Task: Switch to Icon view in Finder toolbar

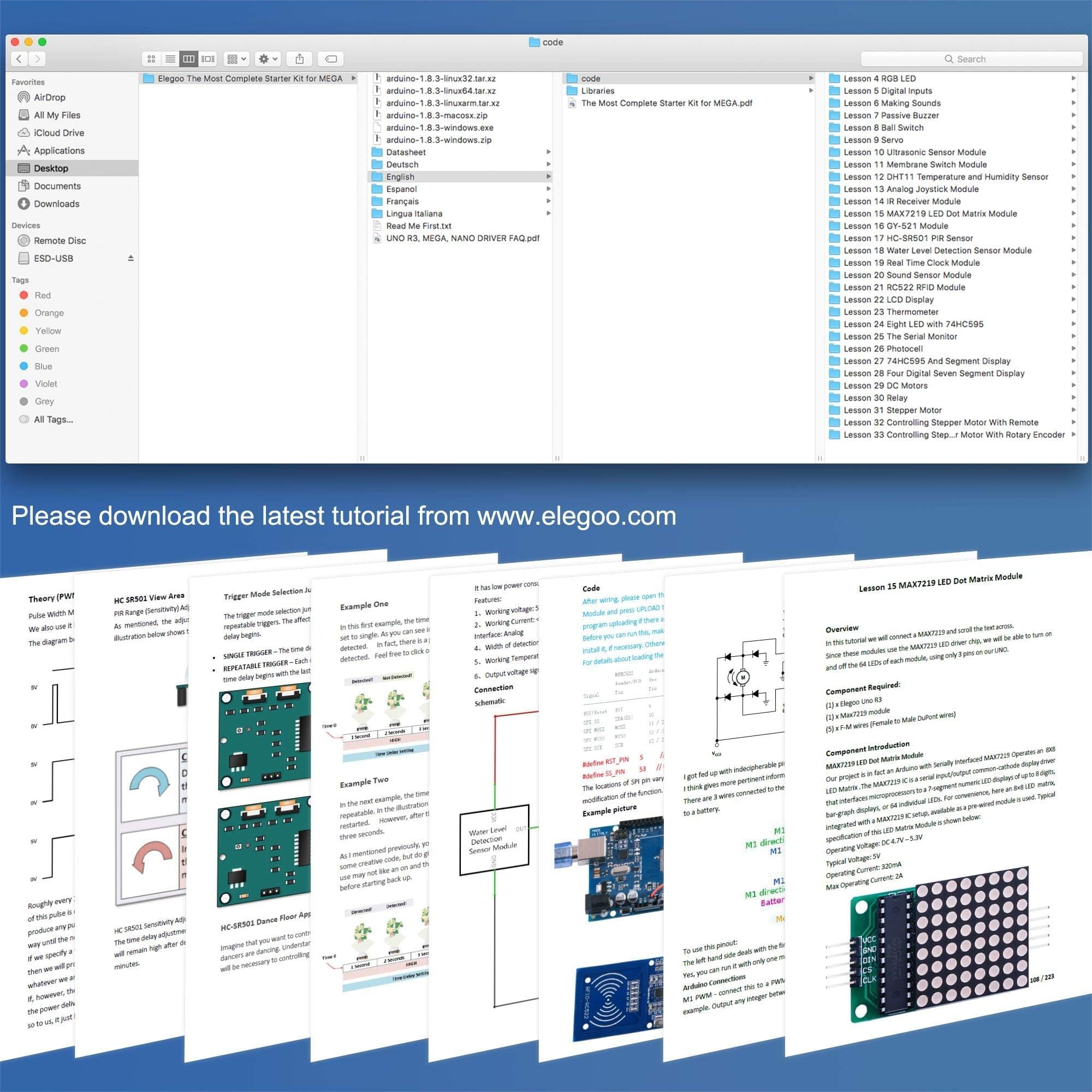Action: click(x=151, y=59)
